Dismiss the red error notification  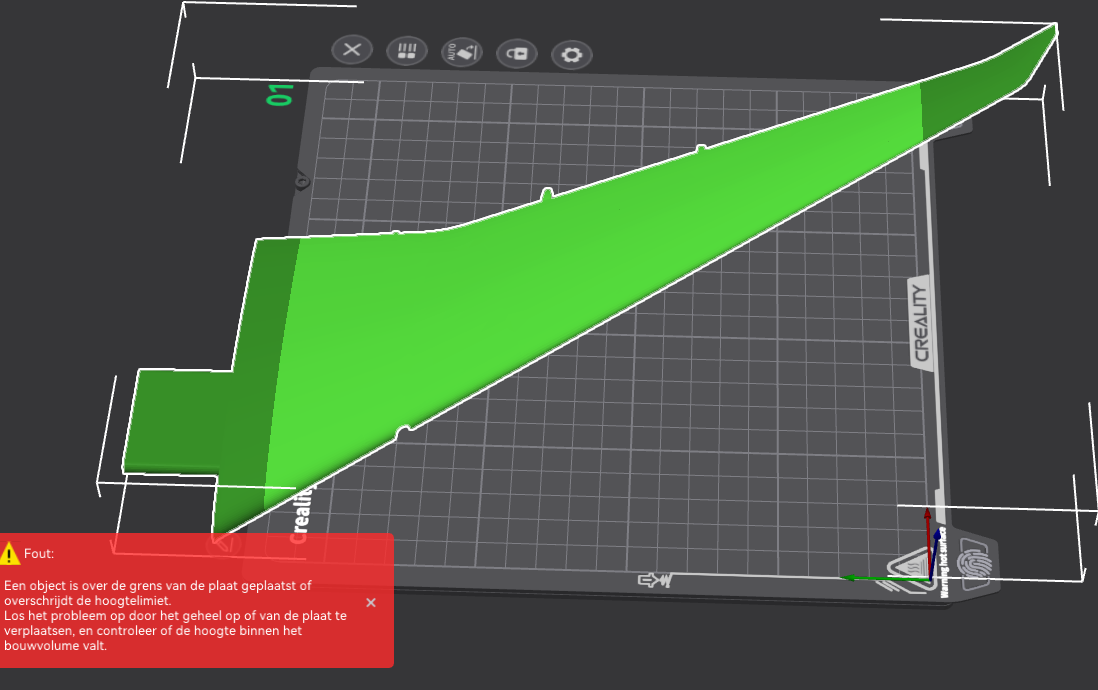[371, 602]
